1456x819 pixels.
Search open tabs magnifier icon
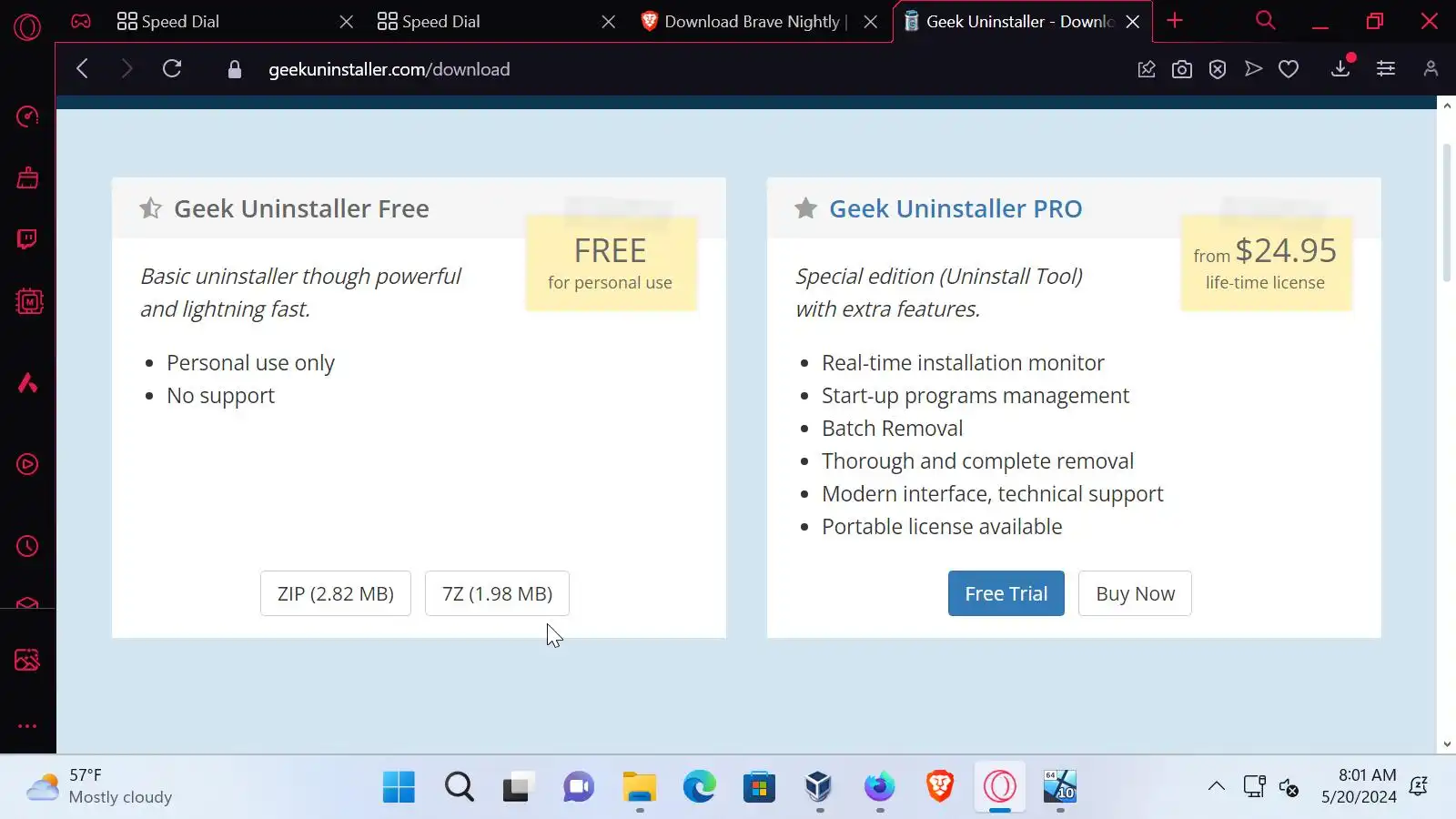pyautogui.click(x=1265, y=20)
